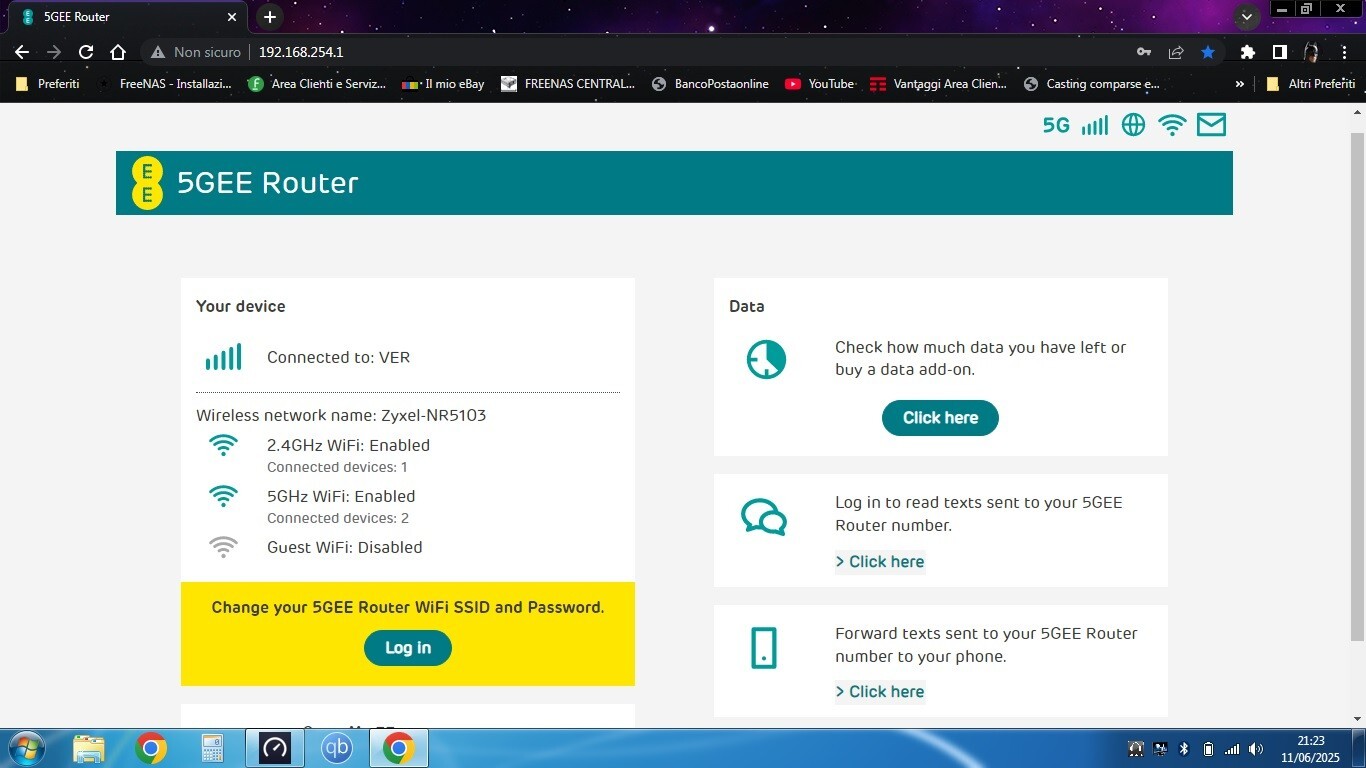Open the Calculator taskbar icon
Image resolution: width=1366 pixels, height=768 pixels.
tap(212, 748)
